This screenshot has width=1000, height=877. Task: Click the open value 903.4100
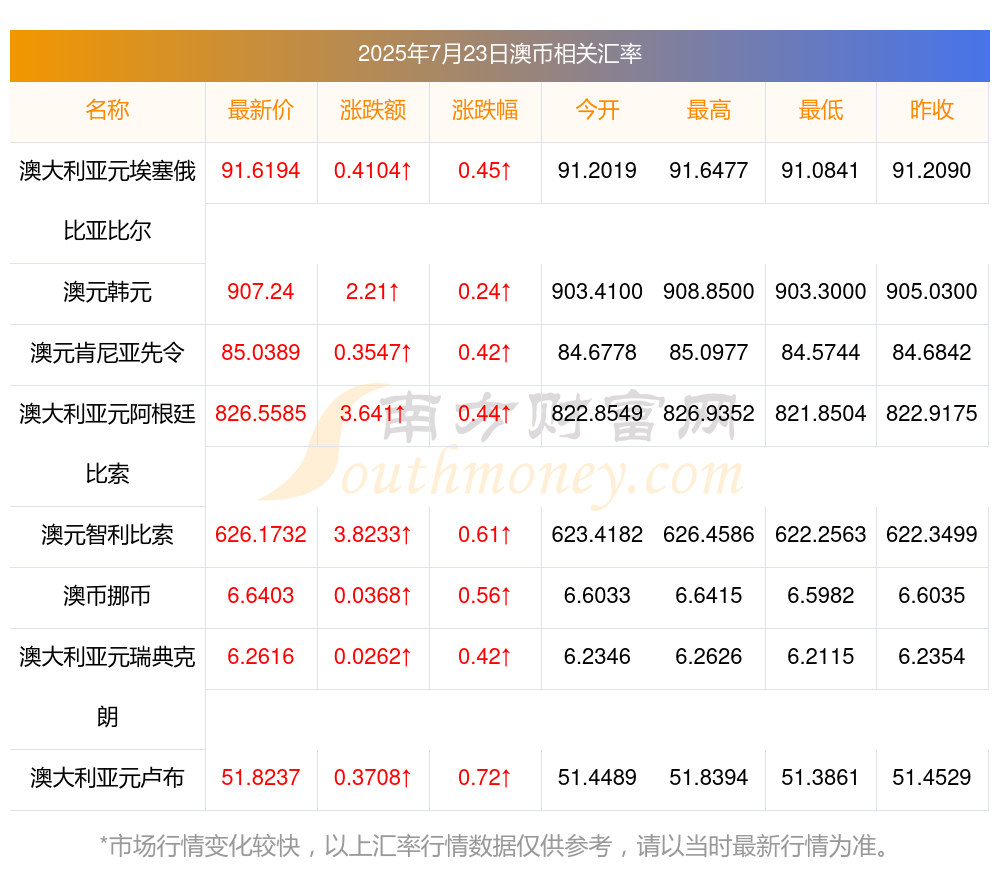pyautogui.click(x=597, y=292)
